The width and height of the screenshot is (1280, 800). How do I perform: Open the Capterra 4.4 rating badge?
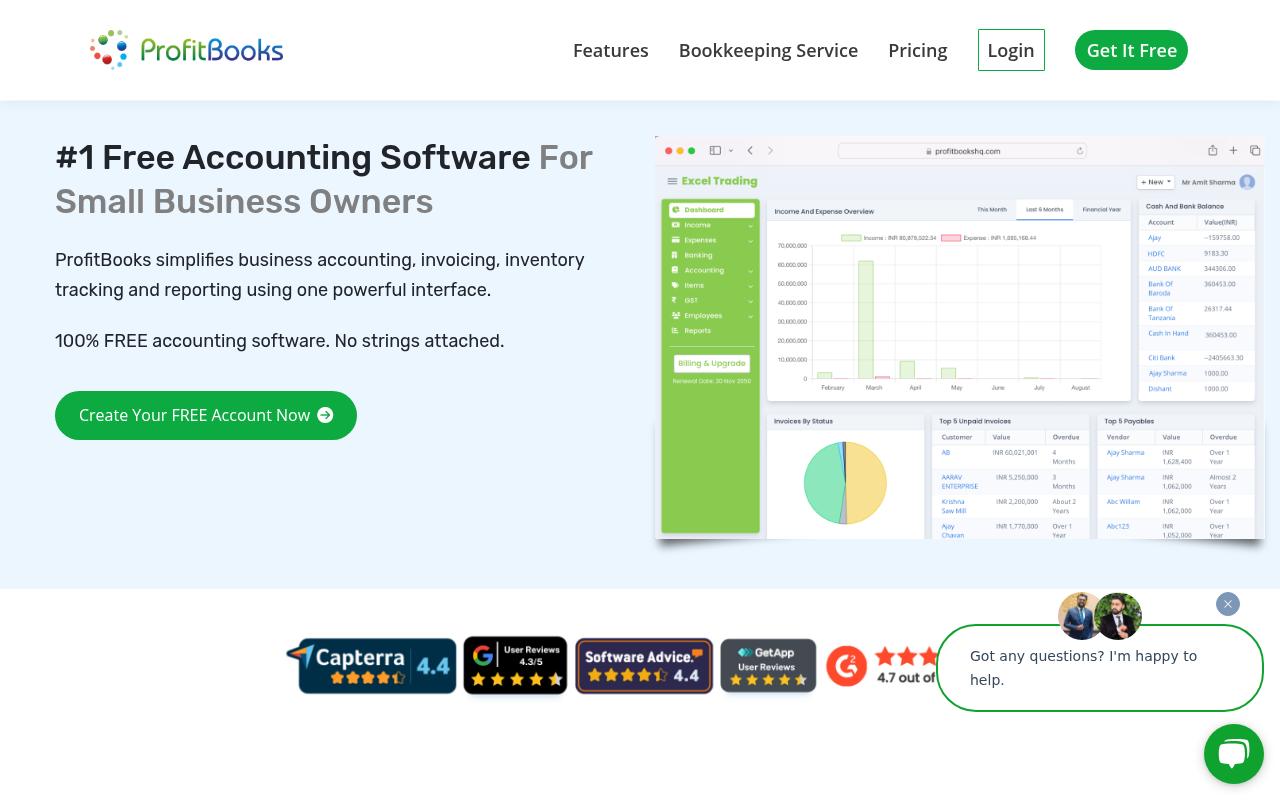click(371, 665)
